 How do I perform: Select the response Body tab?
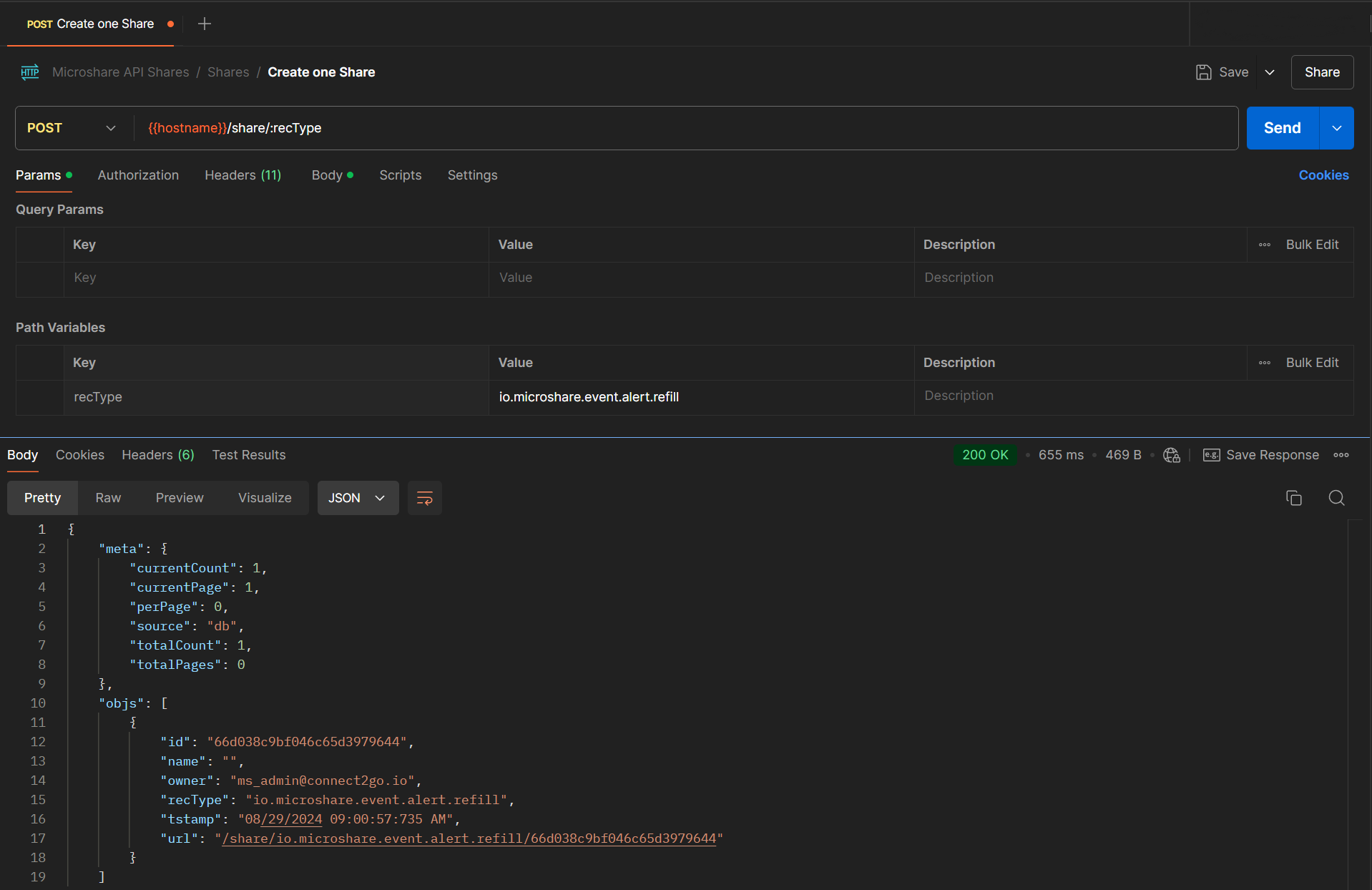pos(22,455)
